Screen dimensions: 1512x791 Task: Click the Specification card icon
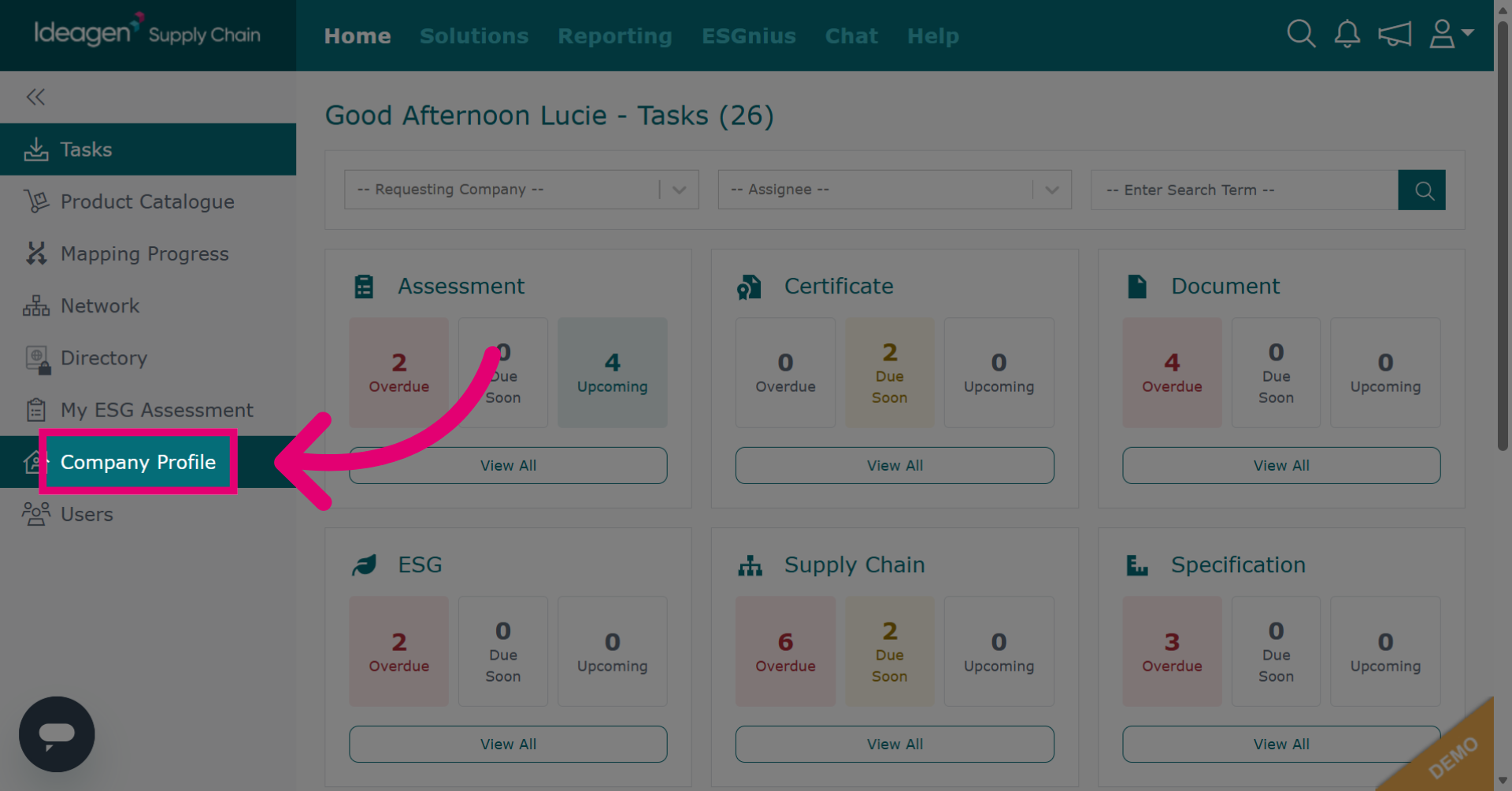1137,565
